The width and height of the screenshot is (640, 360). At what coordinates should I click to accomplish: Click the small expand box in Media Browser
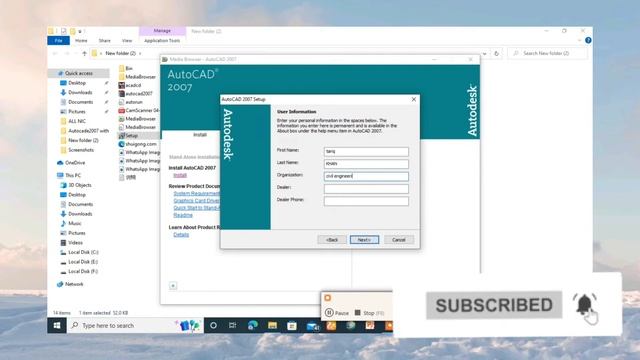pos(173,286)
